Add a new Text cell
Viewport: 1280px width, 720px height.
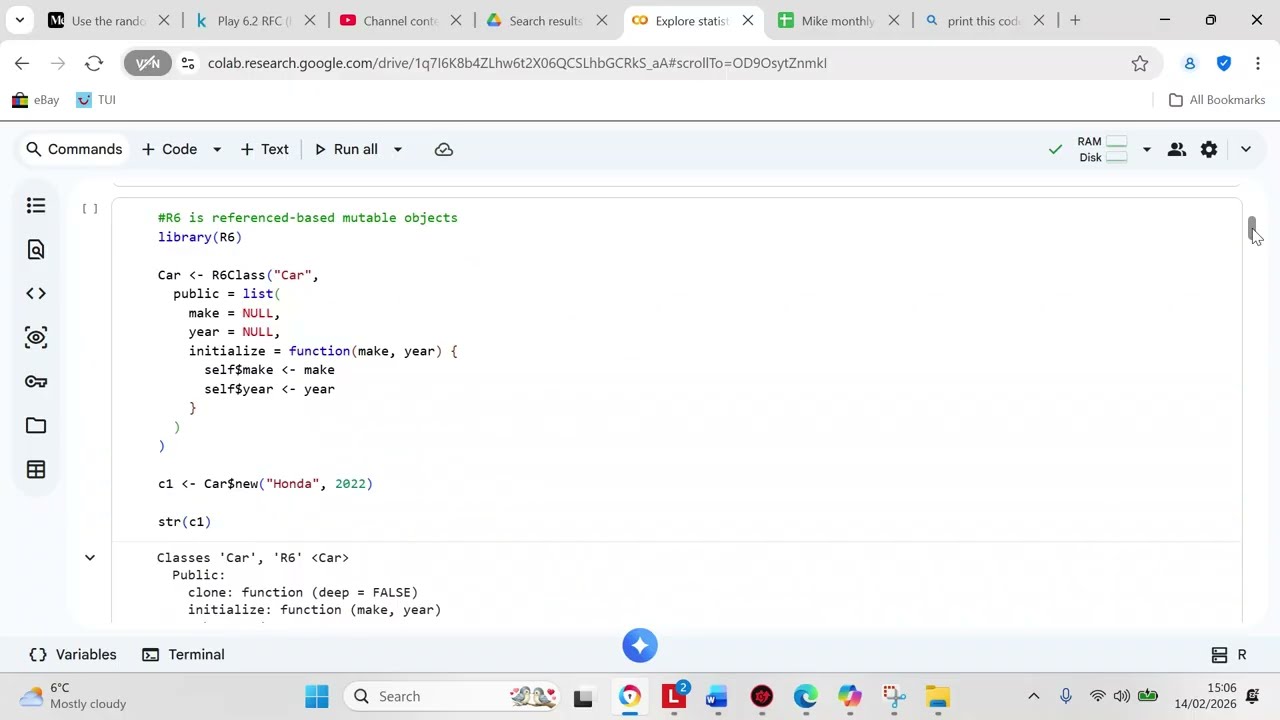click(265, 149)
